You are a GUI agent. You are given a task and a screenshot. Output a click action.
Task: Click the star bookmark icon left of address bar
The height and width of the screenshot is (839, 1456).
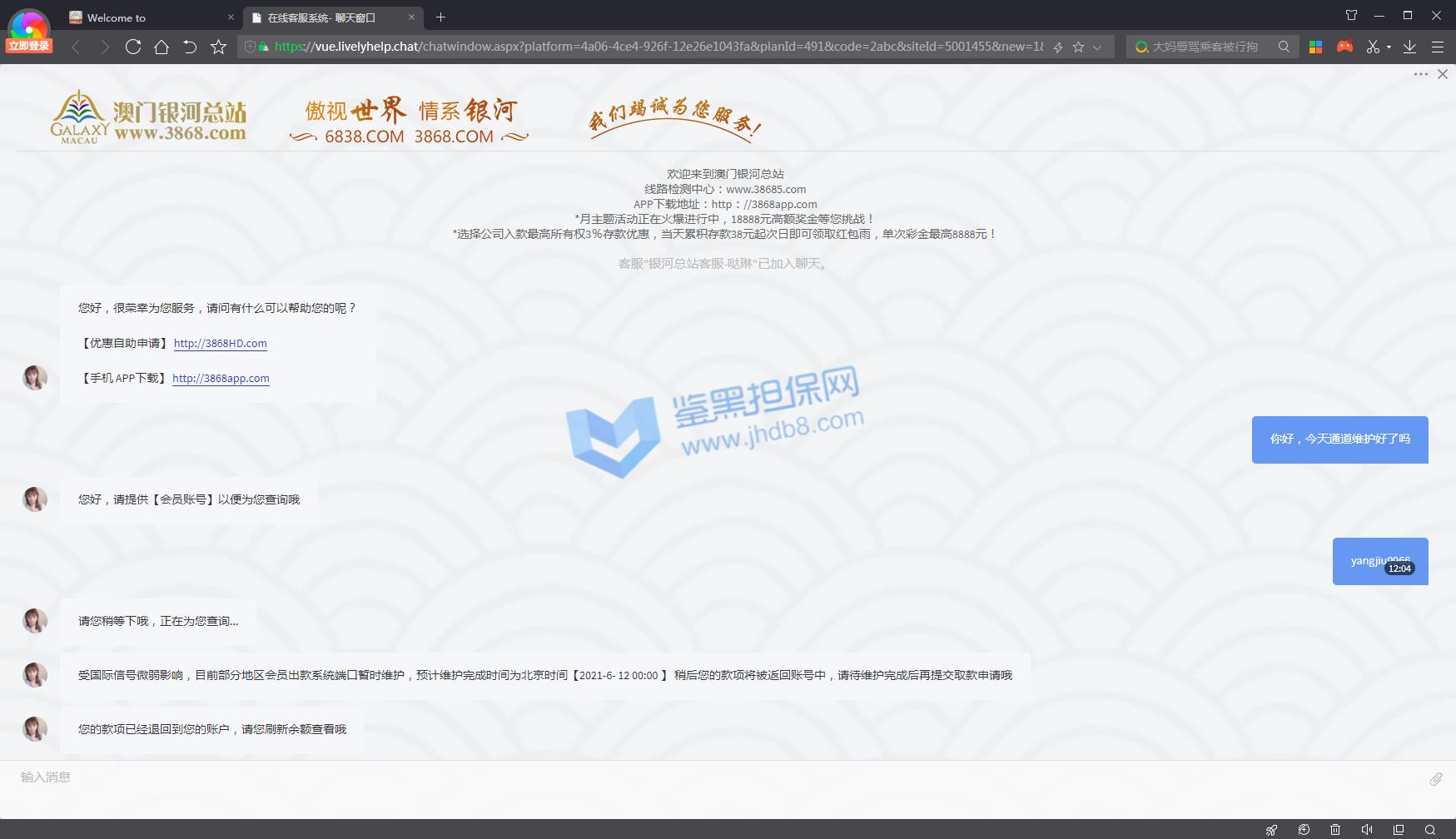click(219, 47)
